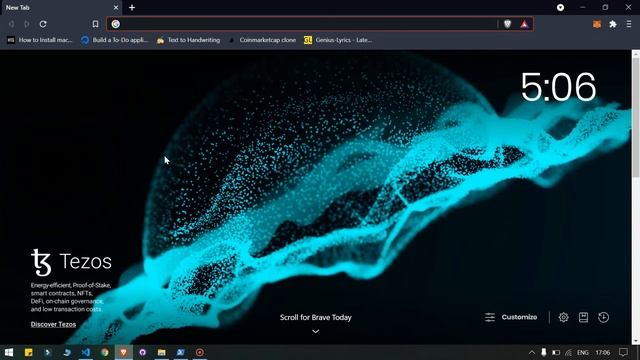640x360 pixels.
Task: Open the profile dropdown circle in title bar
Action: (560, 7)
